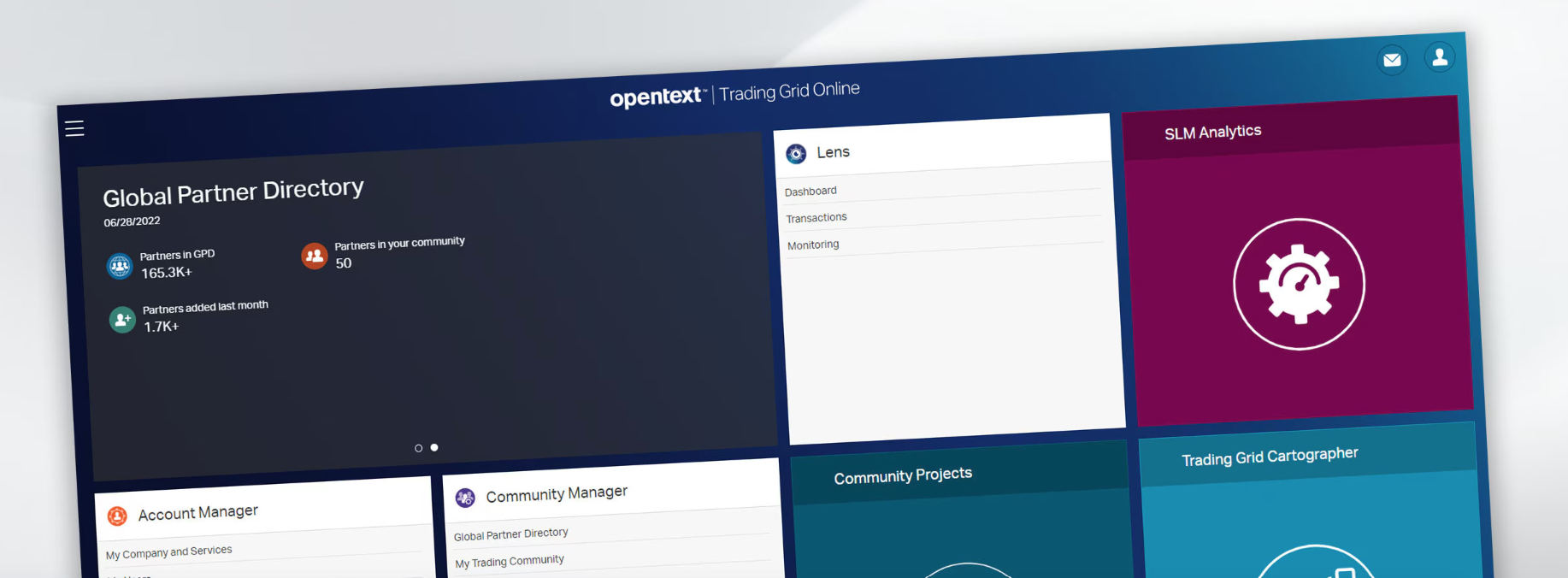Image resolution: width=1568 pixels, height=578 pixels.
Task: Open Global Partner Directory under Community Manager
Action: pyautogui.click(x=510, y=534)
